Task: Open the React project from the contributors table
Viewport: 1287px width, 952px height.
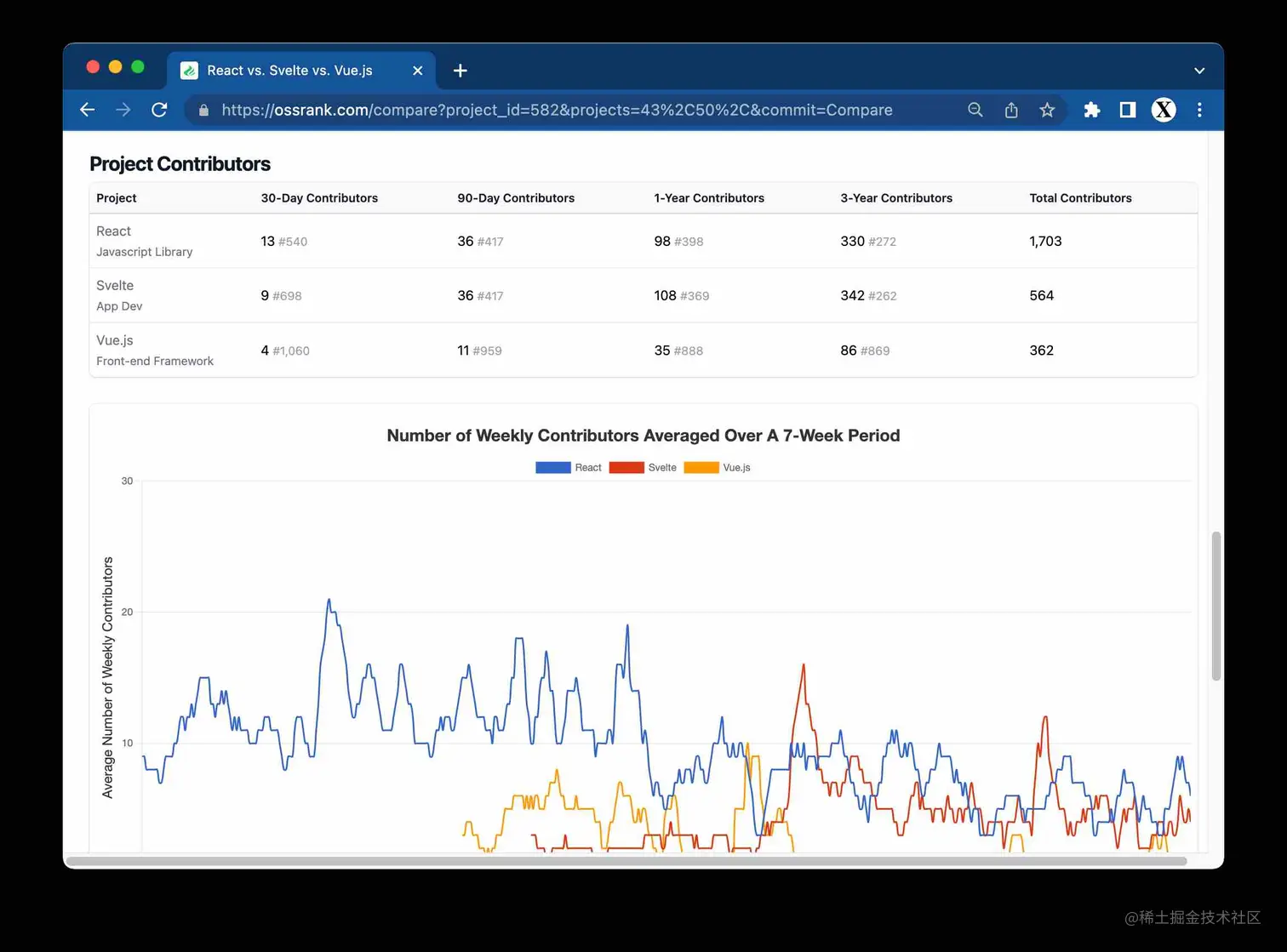Action: coord(113,231)
